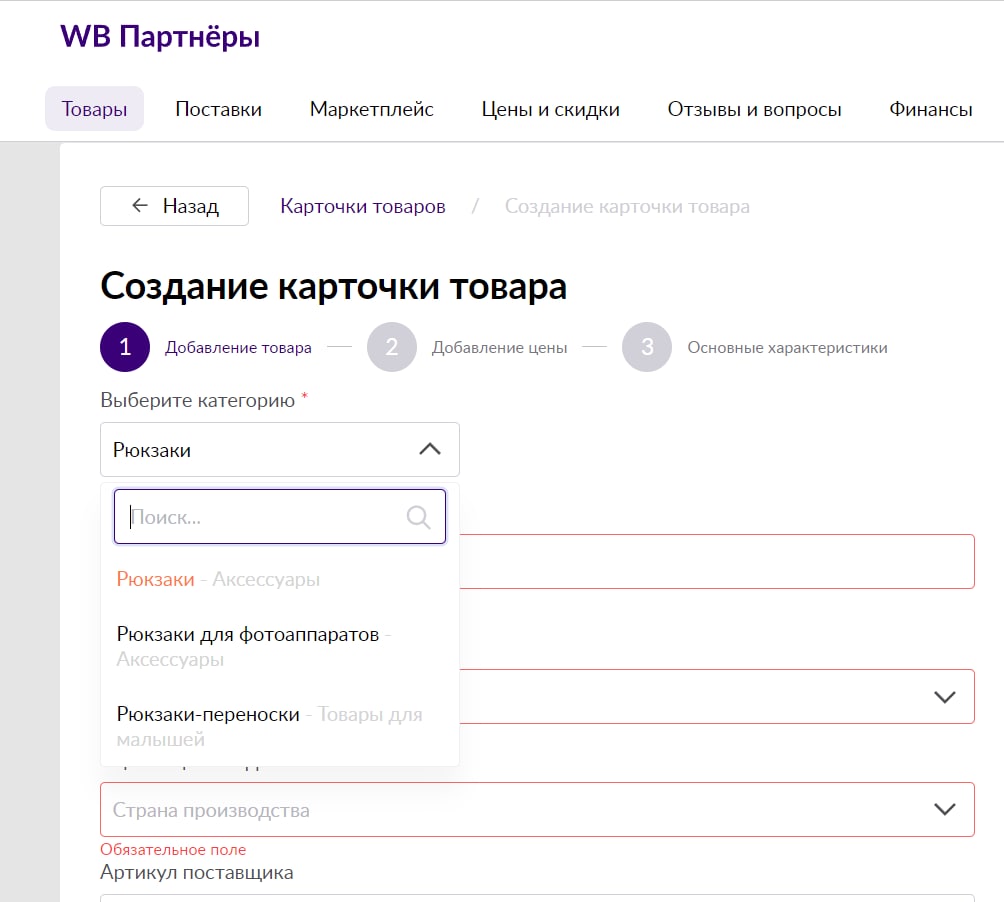Expand the Страна производства dropdown

tap(944, 809)
